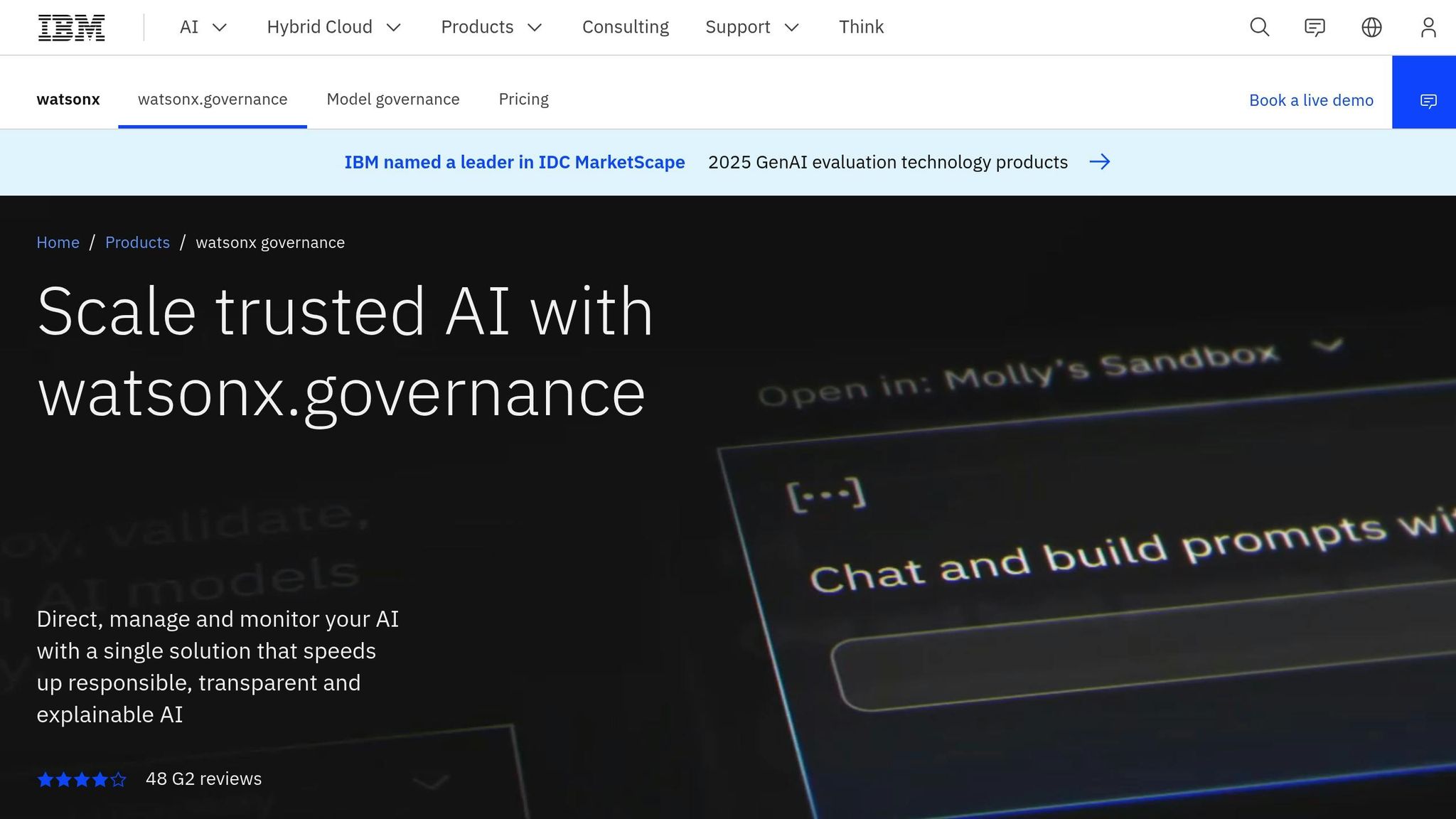Open the IBM named a leader banner link

pyautogui.click(x=514, y=162)
